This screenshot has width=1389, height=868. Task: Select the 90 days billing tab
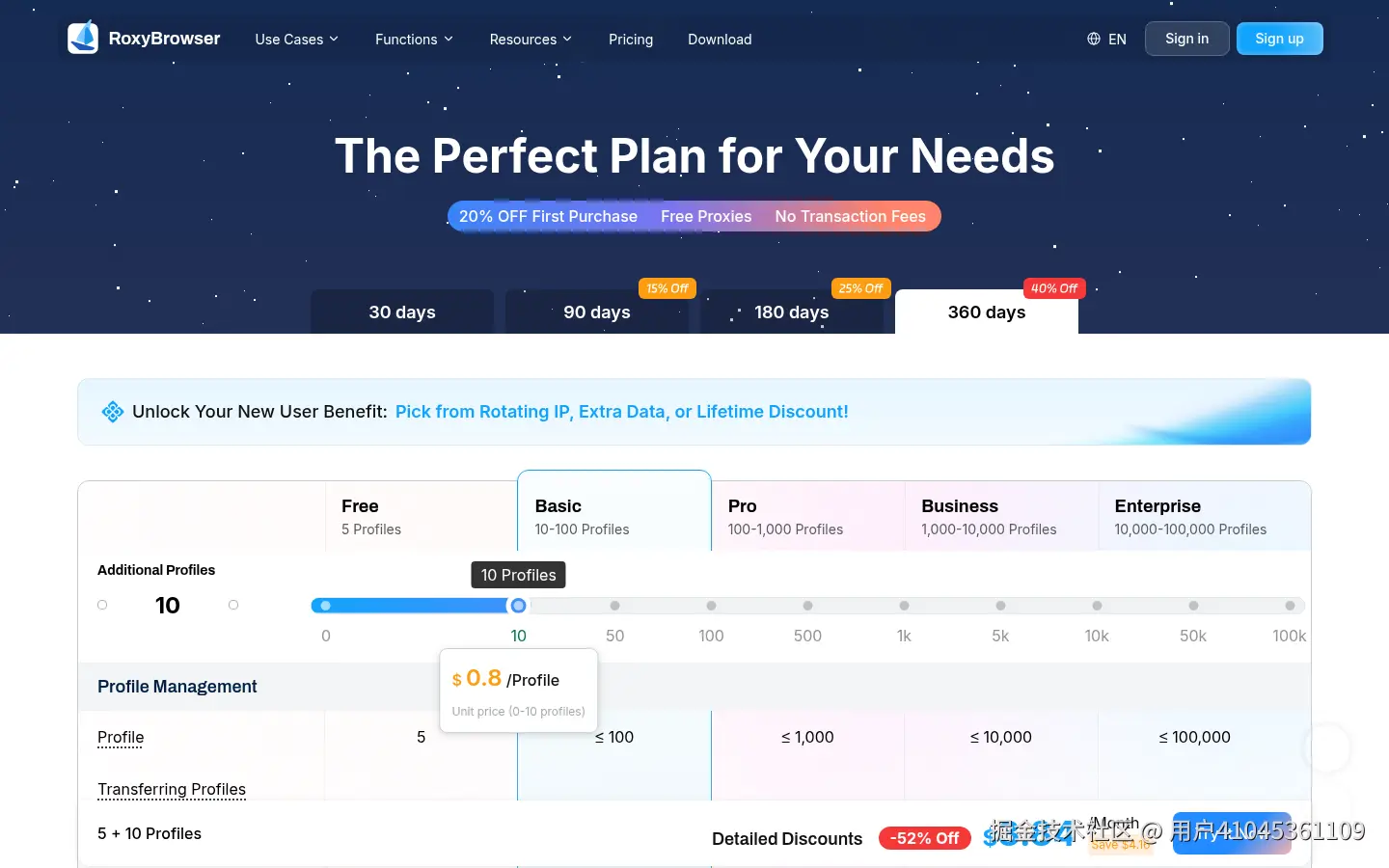pyautogui.click(x=597, y=312)
